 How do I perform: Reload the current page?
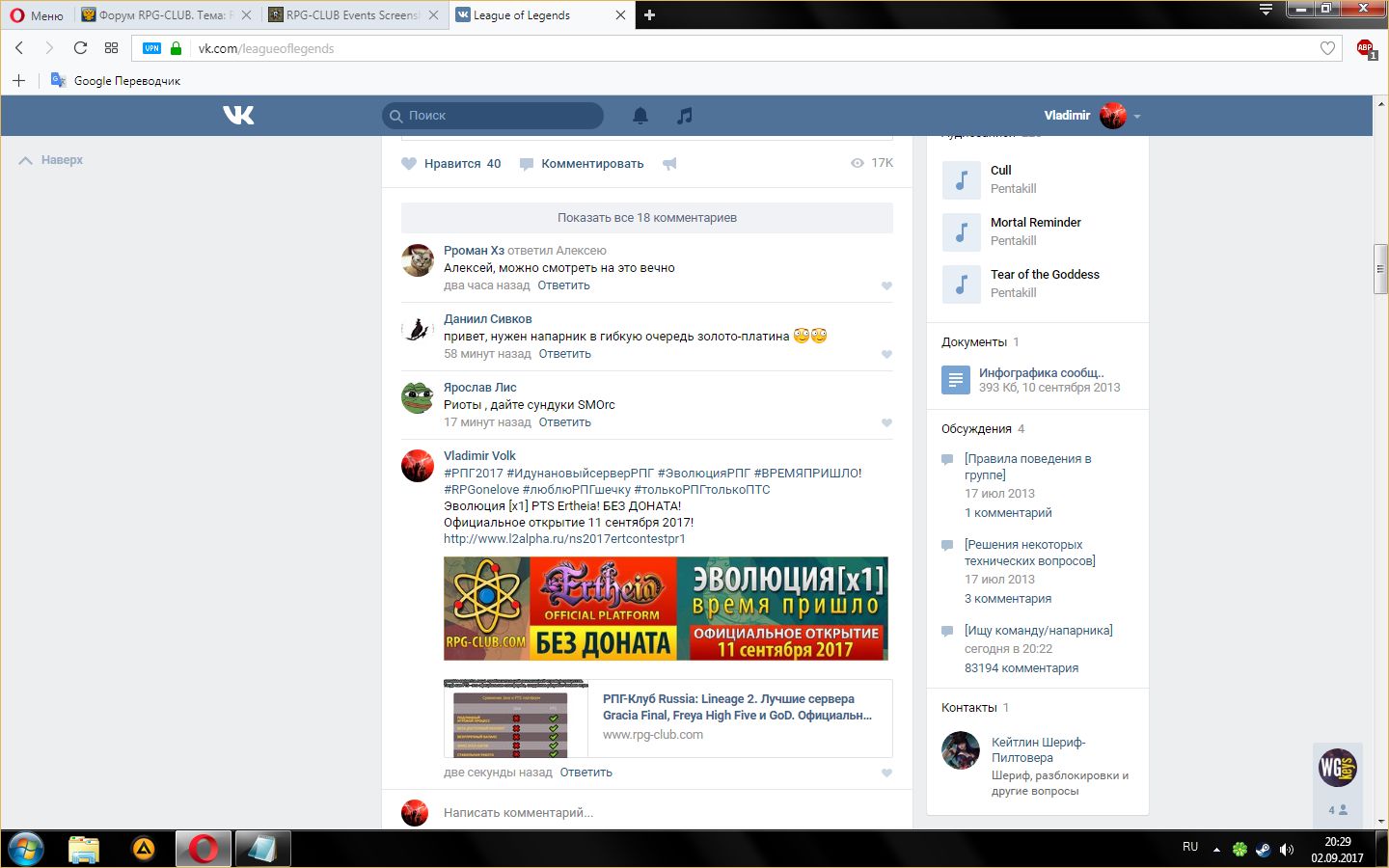pyautogui.click(x=80, y=48)
